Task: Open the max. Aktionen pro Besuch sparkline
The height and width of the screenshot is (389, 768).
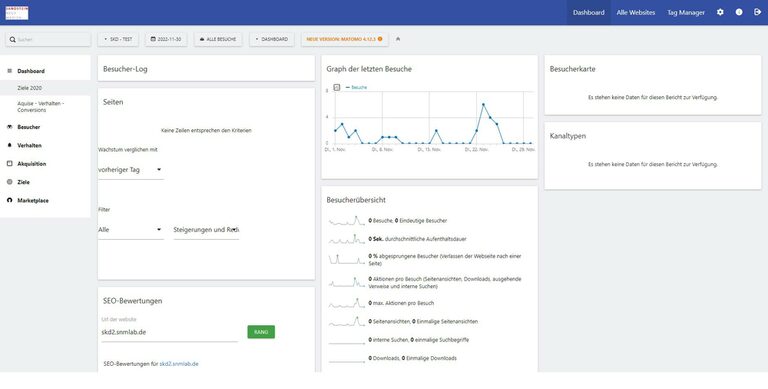Action: tap(347, 303)
